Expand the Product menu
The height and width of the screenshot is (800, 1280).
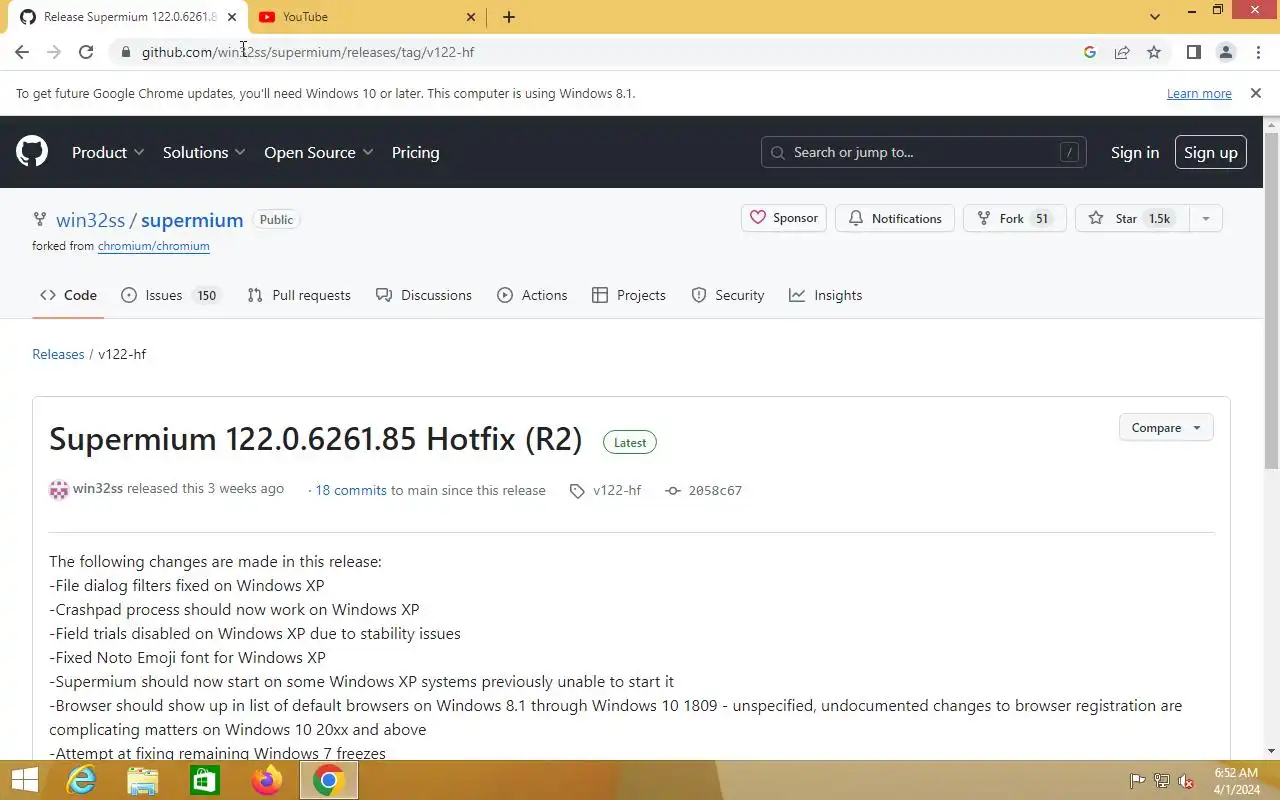pyautogui.click(x=108, y=153)
